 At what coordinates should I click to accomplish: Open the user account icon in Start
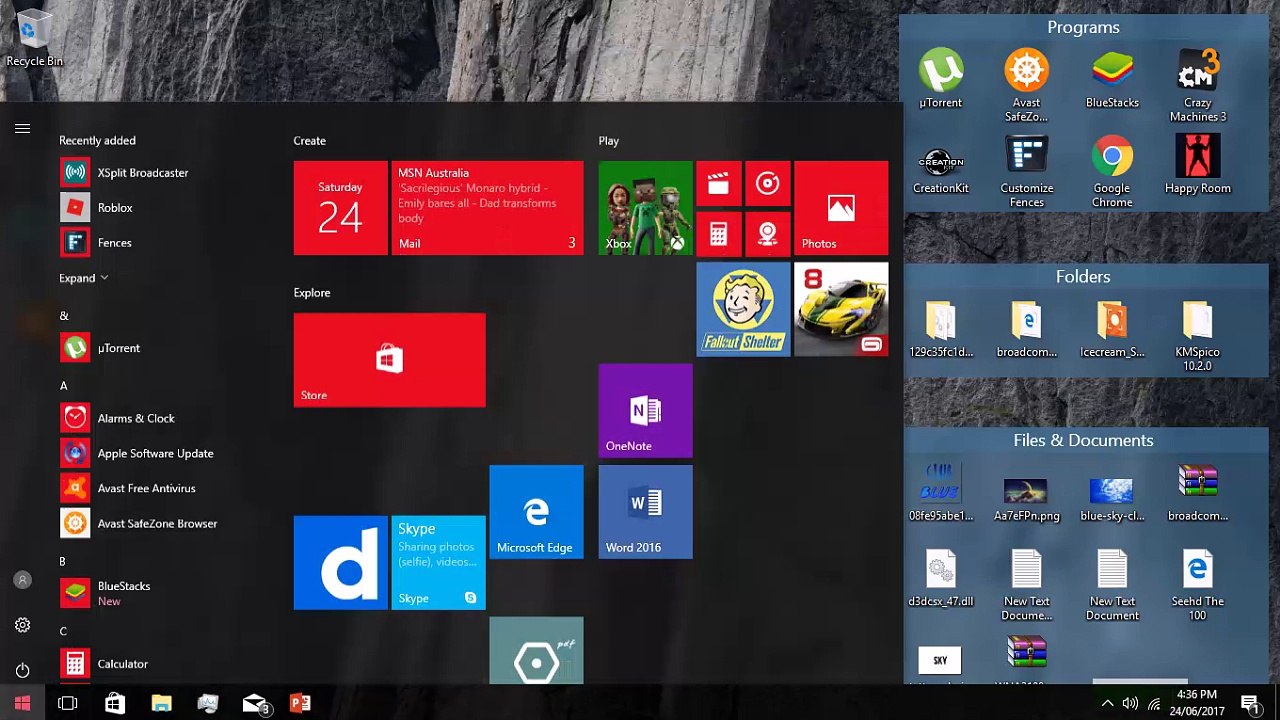22,580
